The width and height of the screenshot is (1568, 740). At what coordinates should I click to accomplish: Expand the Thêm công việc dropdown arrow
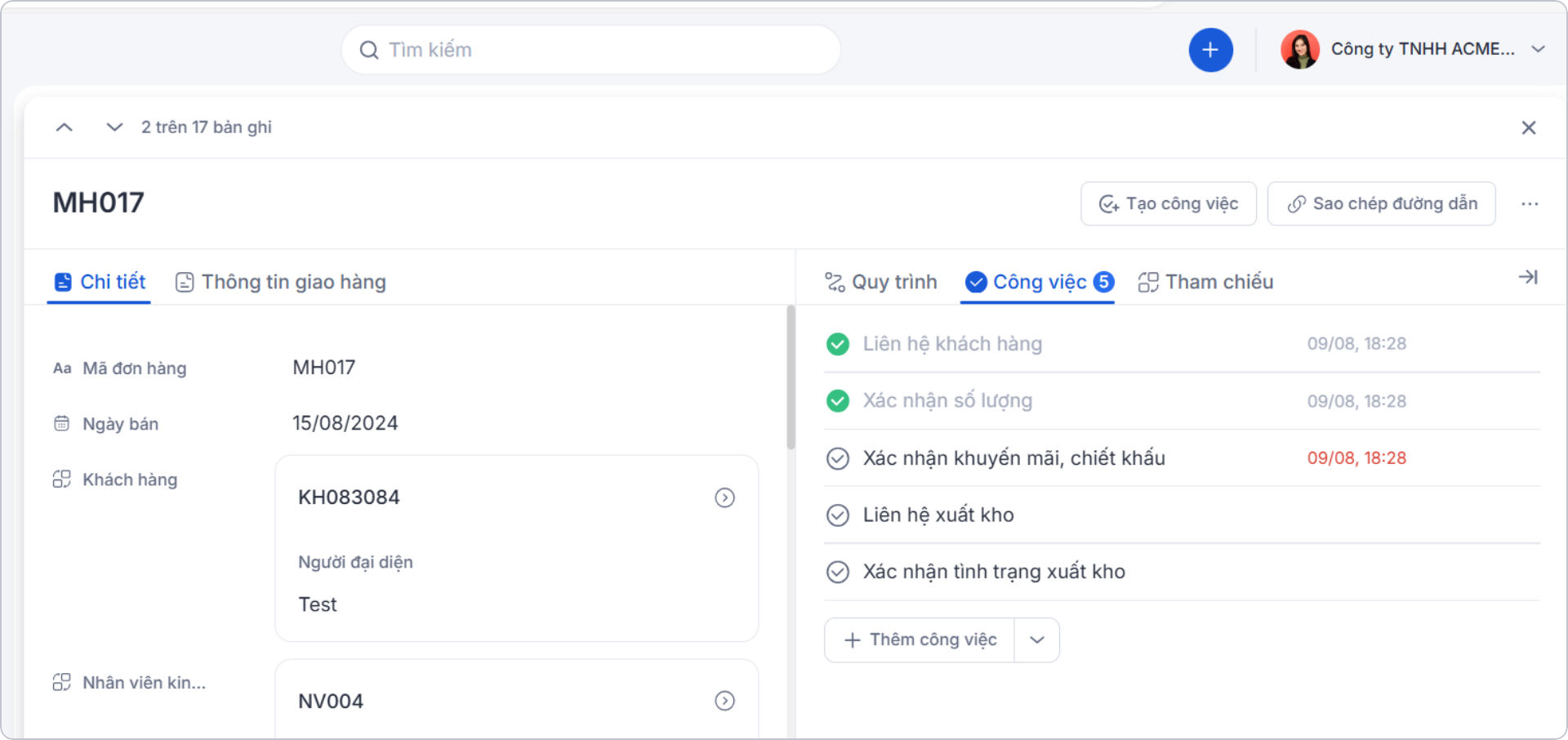click(1037, 640)
